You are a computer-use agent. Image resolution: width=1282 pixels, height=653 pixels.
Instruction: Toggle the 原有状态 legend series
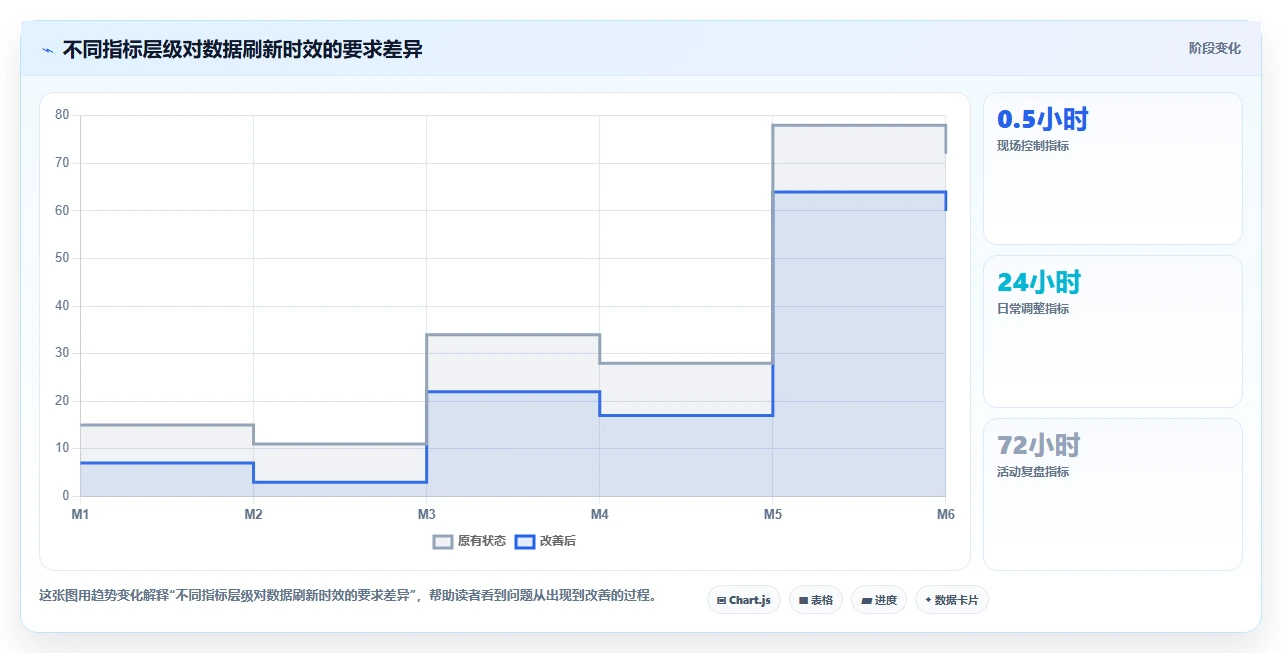point(469,541)
